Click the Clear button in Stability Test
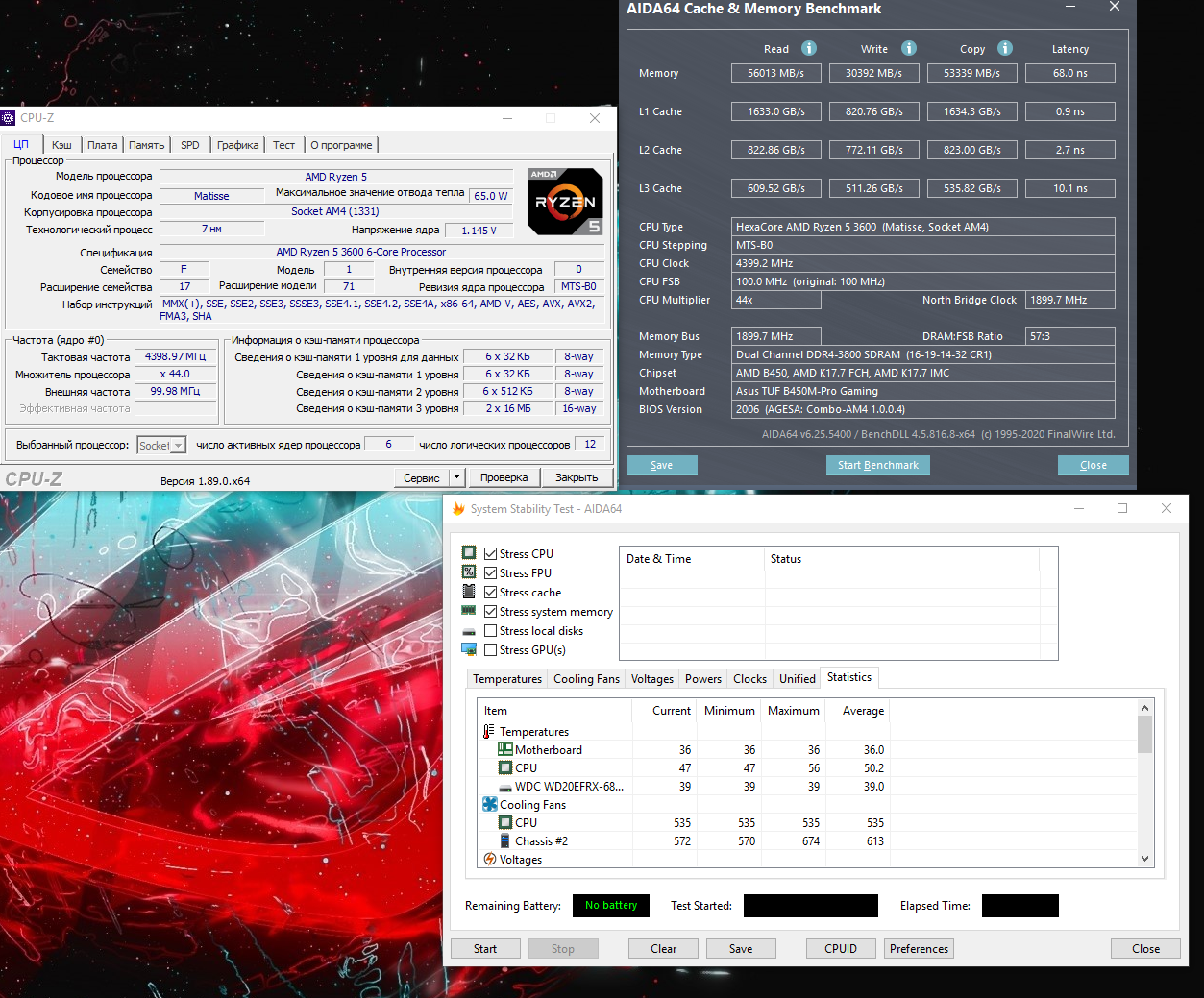This screenshot has width=1204, height=998. pyautogui.click(x=663, y=949)
